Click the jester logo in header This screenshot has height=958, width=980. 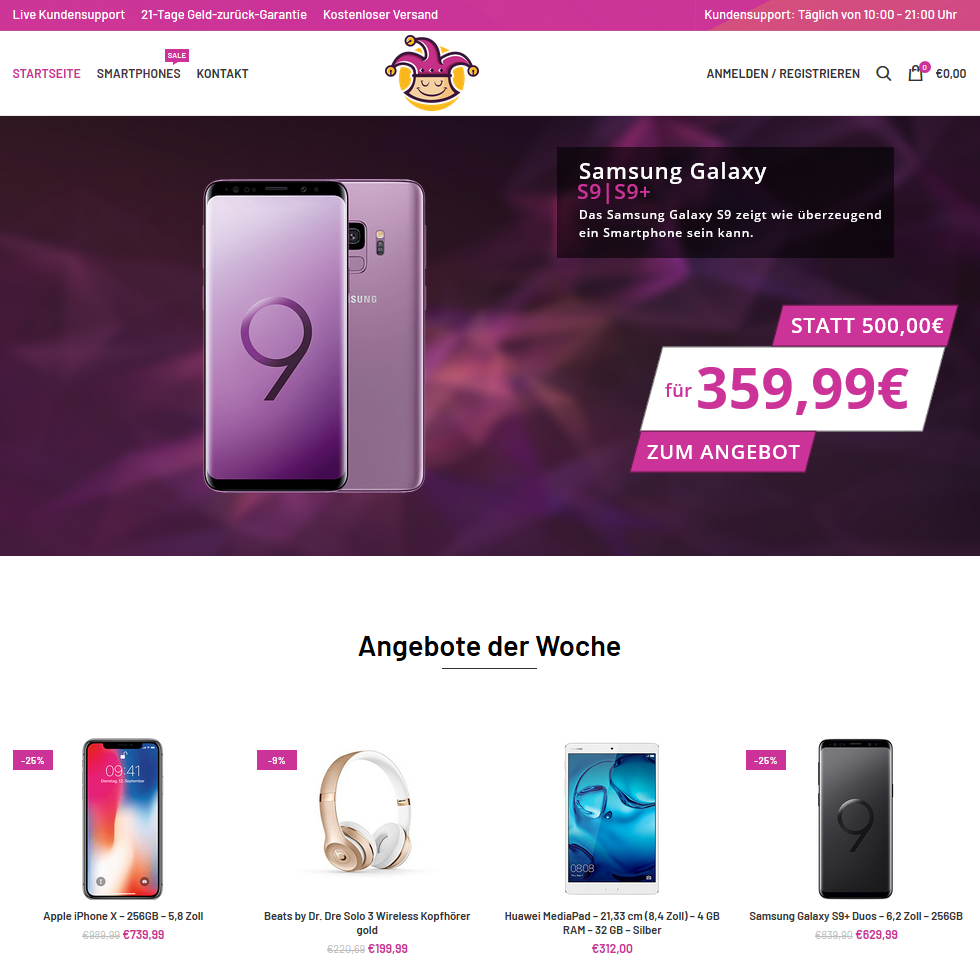(x=432, y=73)
